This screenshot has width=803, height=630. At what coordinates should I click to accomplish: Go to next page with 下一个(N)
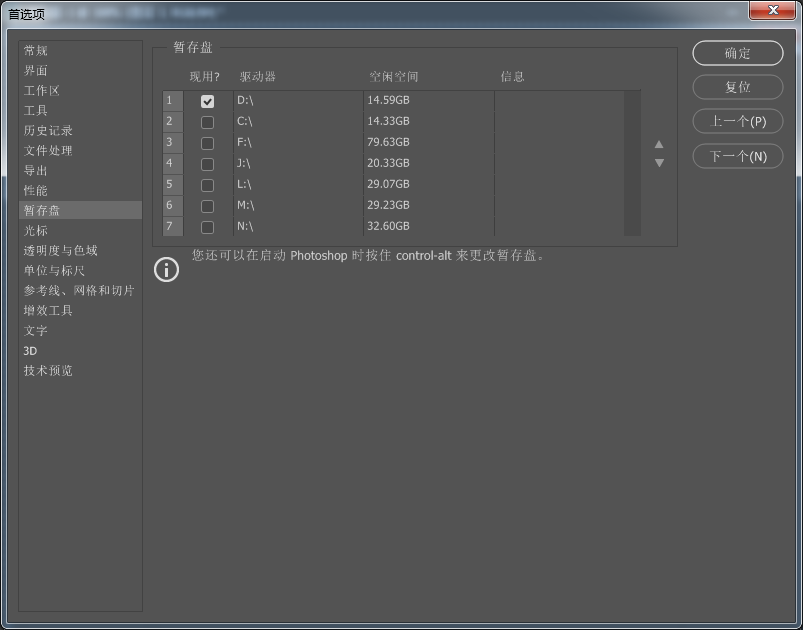tap(737, 156)
